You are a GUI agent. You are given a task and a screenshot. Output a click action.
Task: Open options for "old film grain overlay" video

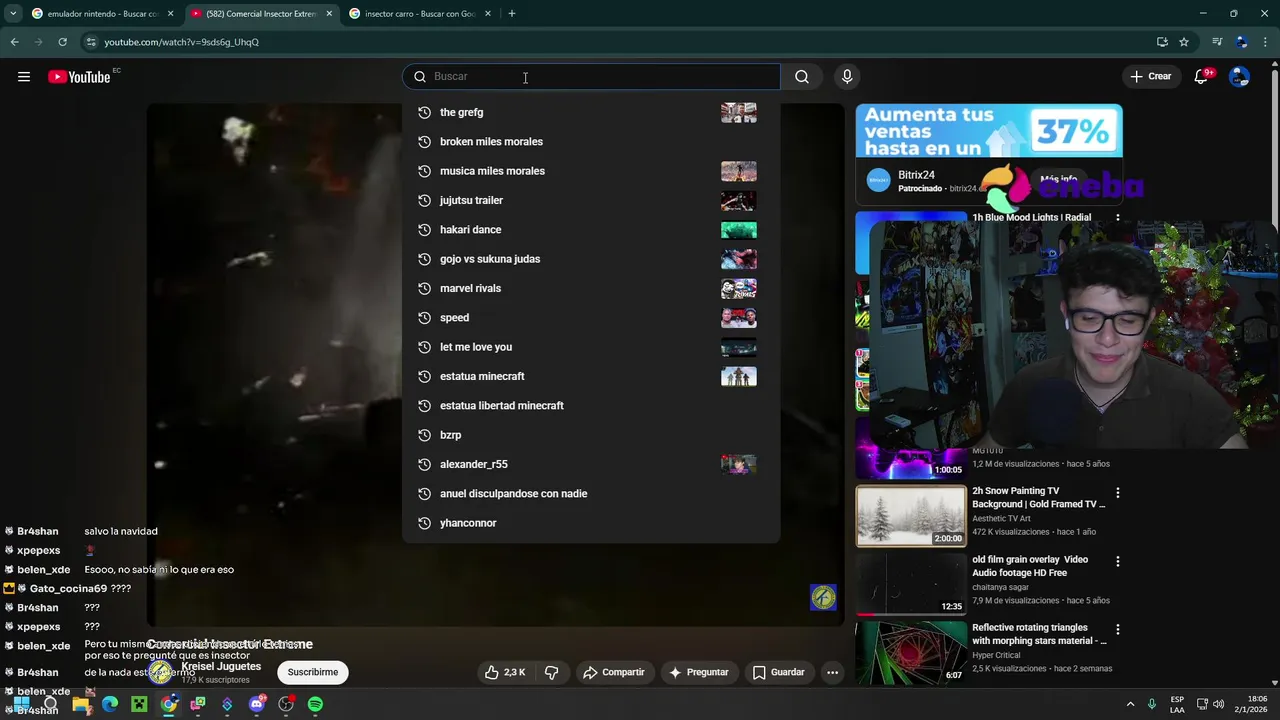1118,561
